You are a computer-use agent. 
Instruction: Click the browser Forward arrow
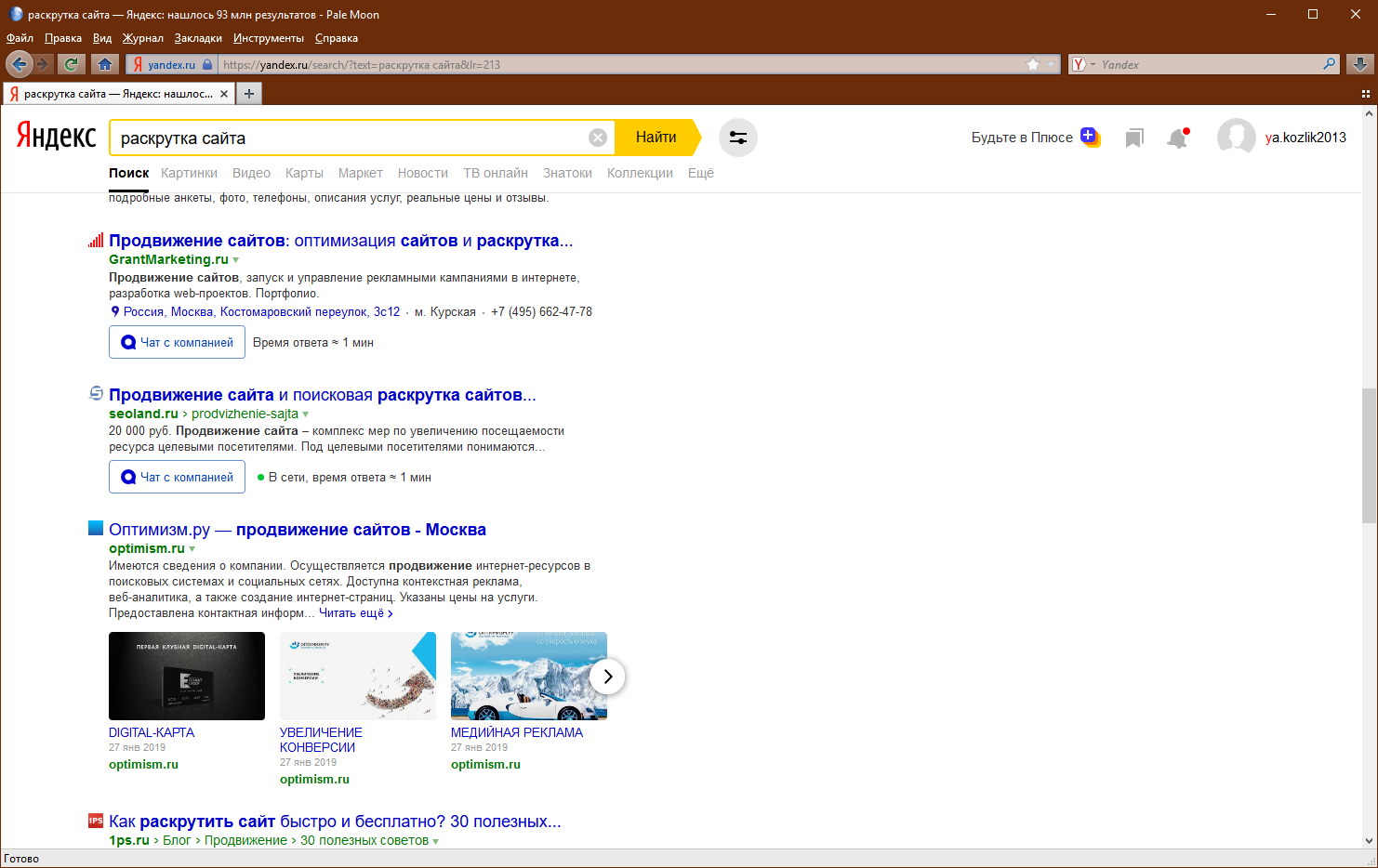[43, 64]
